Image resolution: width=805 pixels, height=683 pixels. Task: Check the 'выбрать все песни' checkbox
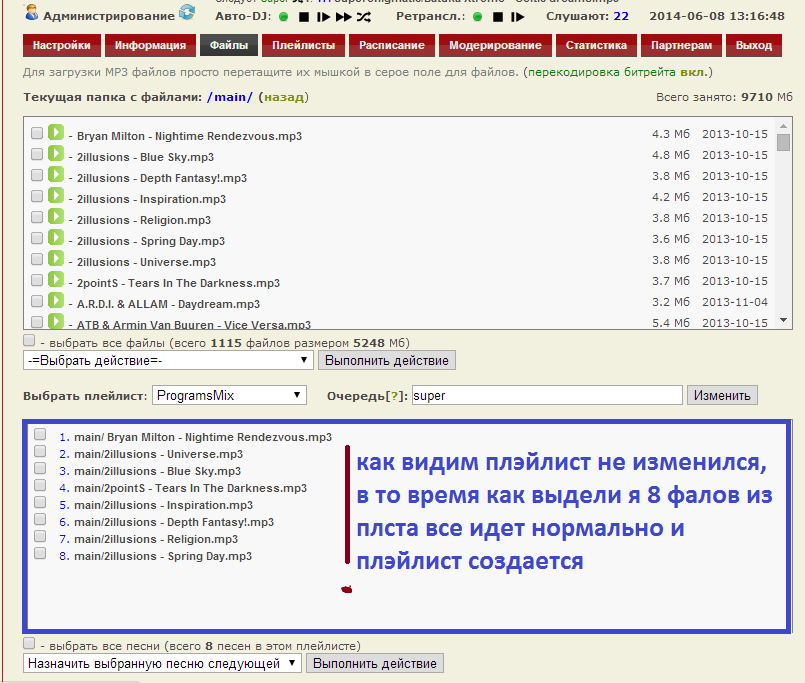pos(29,644)
